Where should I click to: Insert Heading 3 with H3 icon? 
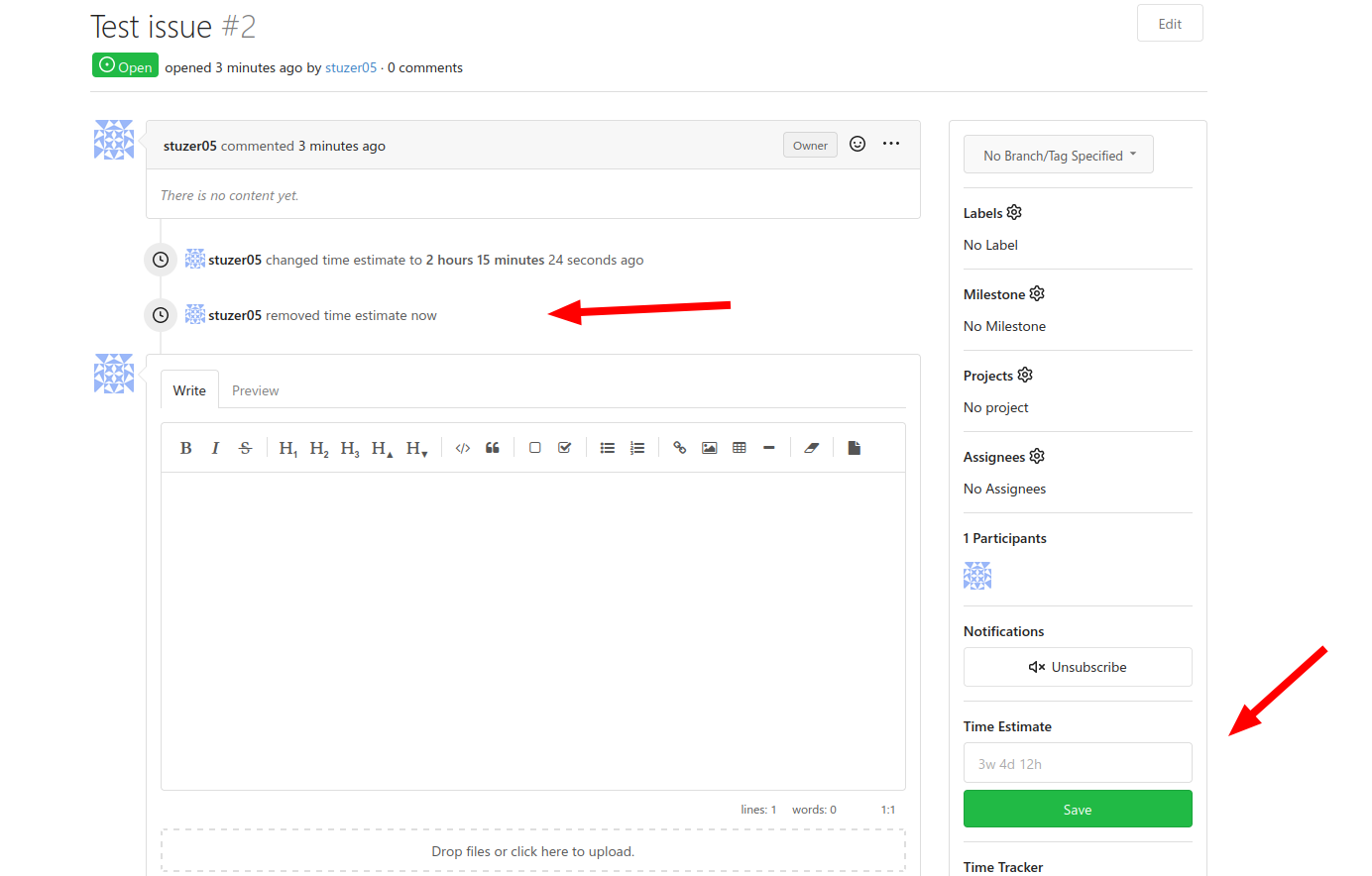point(350,448)
